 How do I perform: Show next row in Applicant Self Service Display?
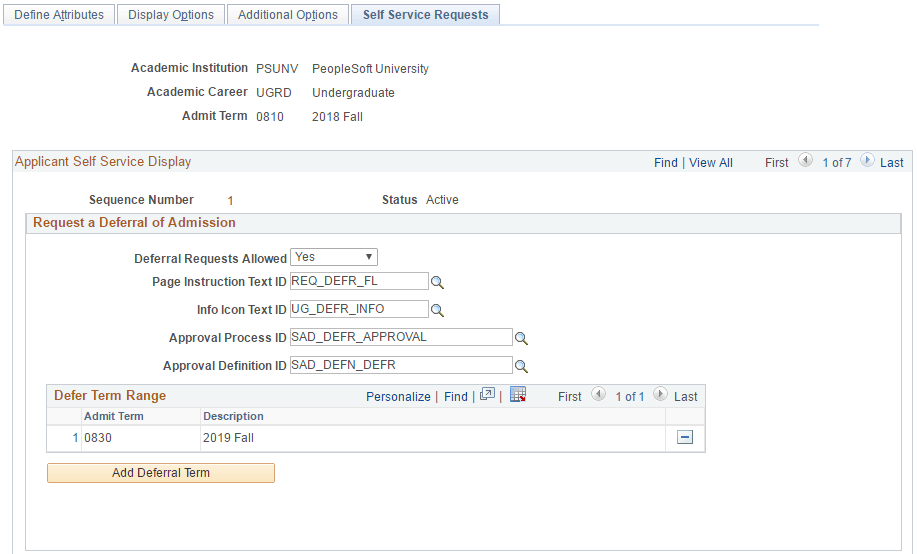(867, 160)
